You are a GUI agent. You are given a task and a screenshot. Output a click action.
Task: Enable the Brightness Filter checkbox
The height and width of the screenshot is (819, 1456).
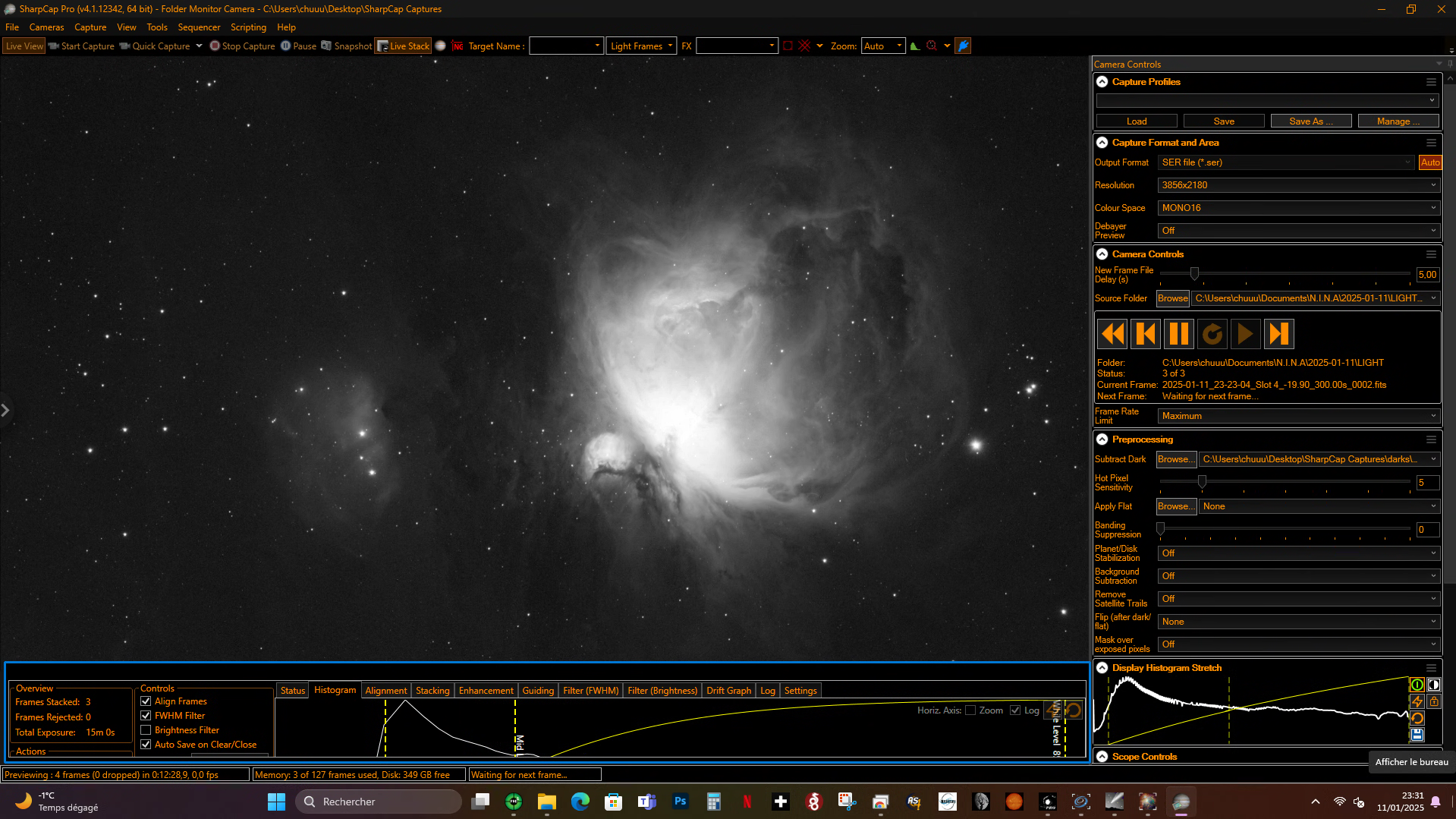[146, 730]
